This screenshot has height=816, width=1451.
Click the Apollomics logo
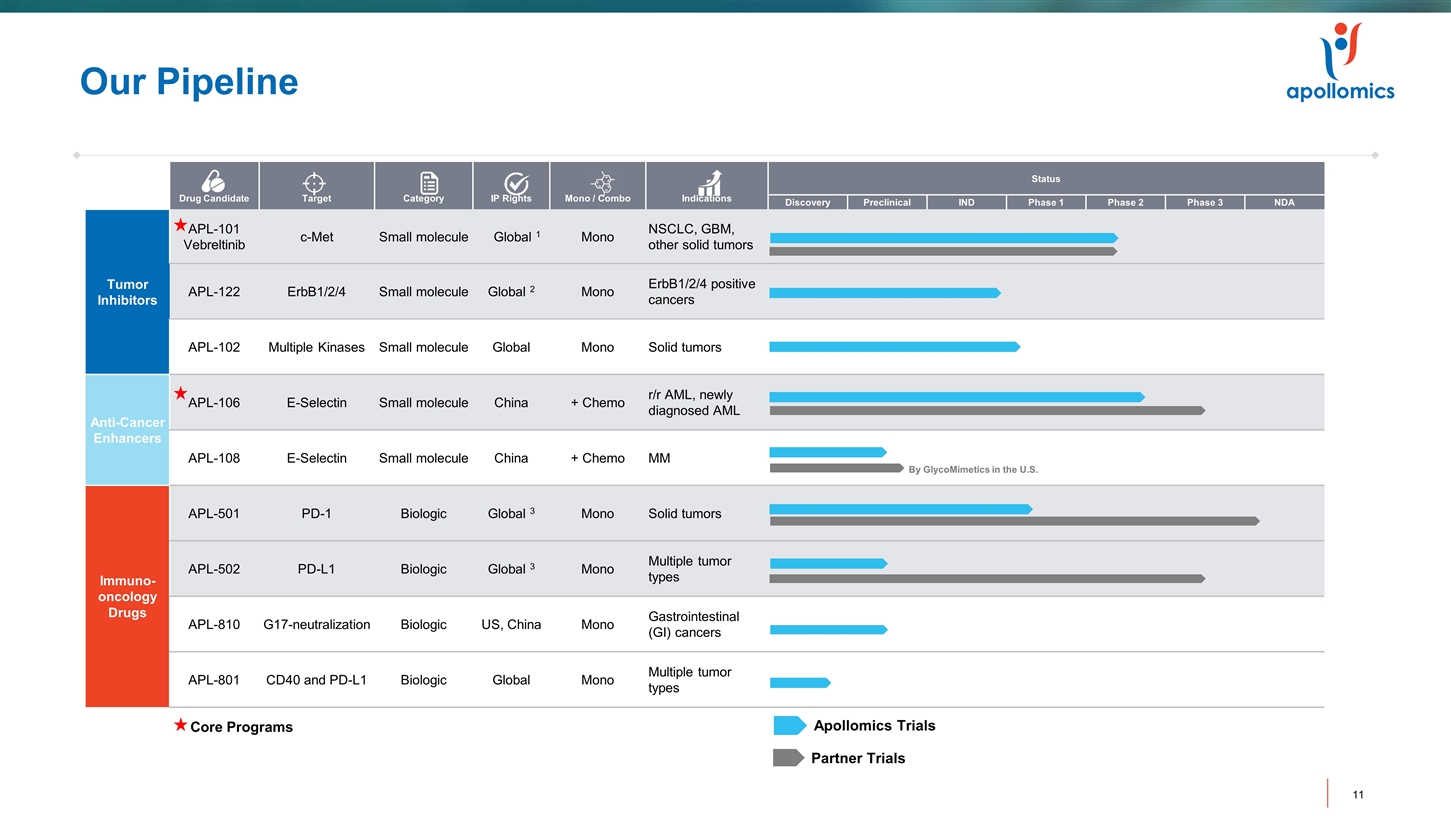click(1339, 63)
